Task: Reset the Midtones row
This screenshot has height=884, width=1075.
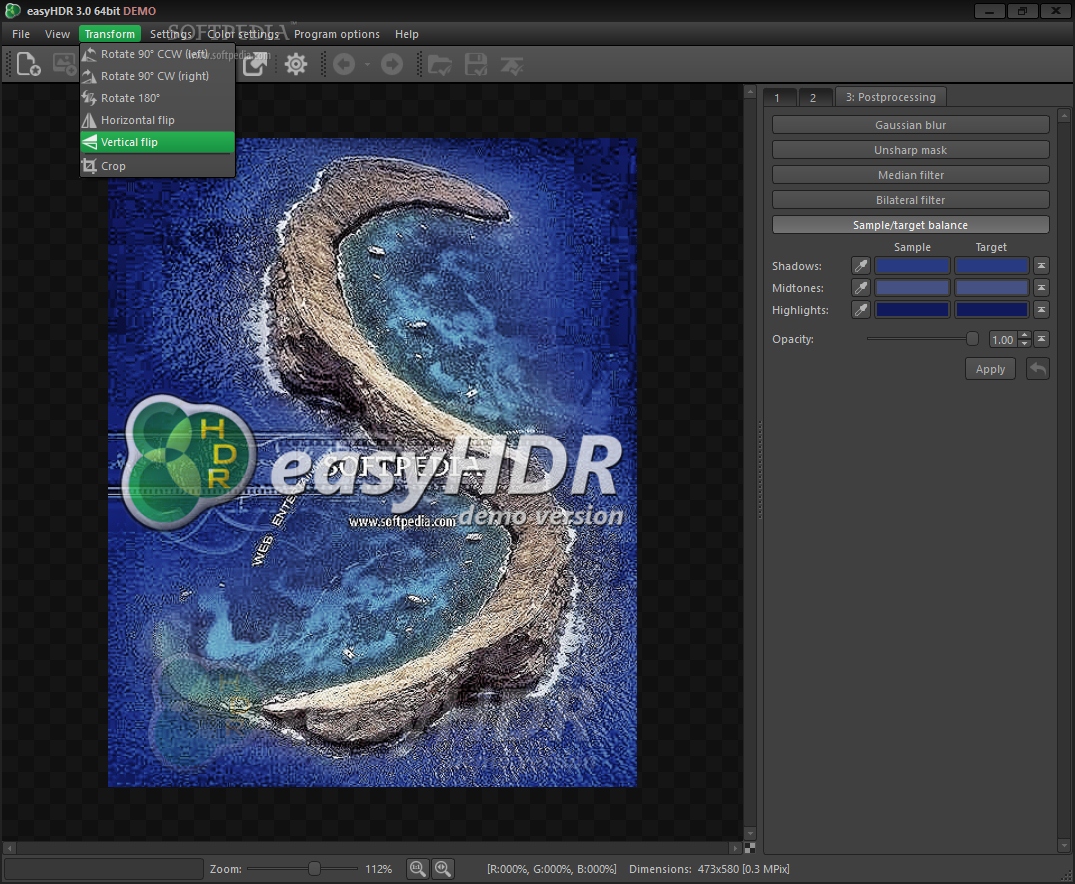Action: (1041, 287)
